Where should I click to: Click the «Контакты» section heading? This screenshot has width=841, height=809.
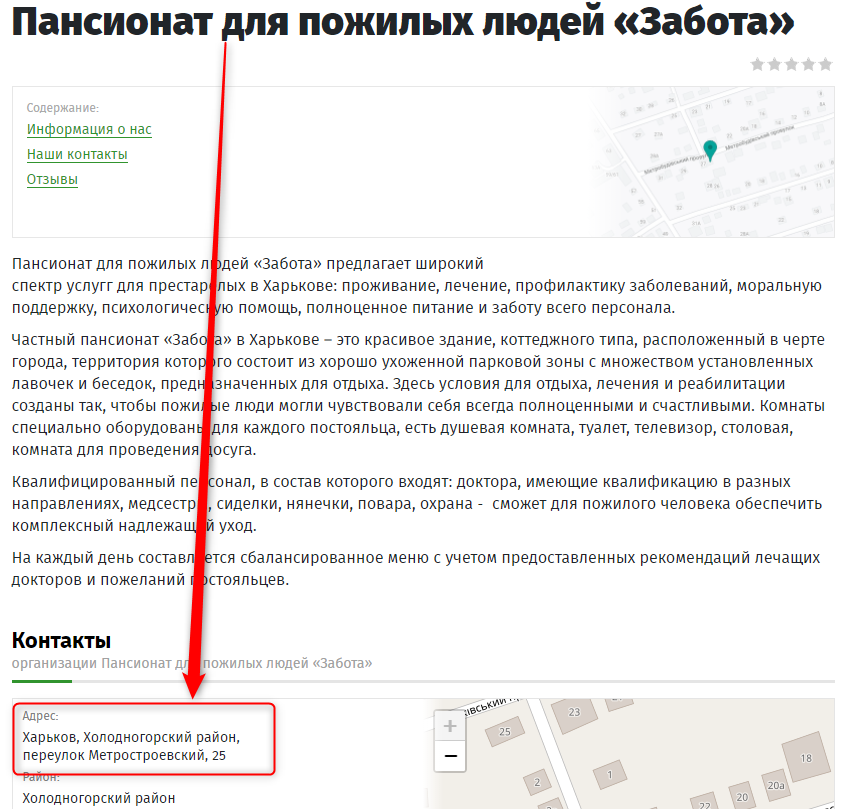[x=61, y=640]
